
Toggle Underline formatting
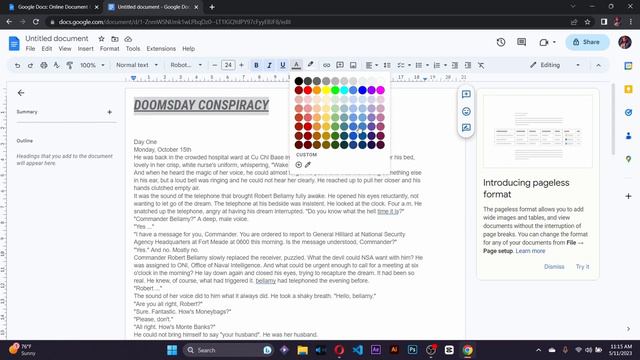point(282,65)
